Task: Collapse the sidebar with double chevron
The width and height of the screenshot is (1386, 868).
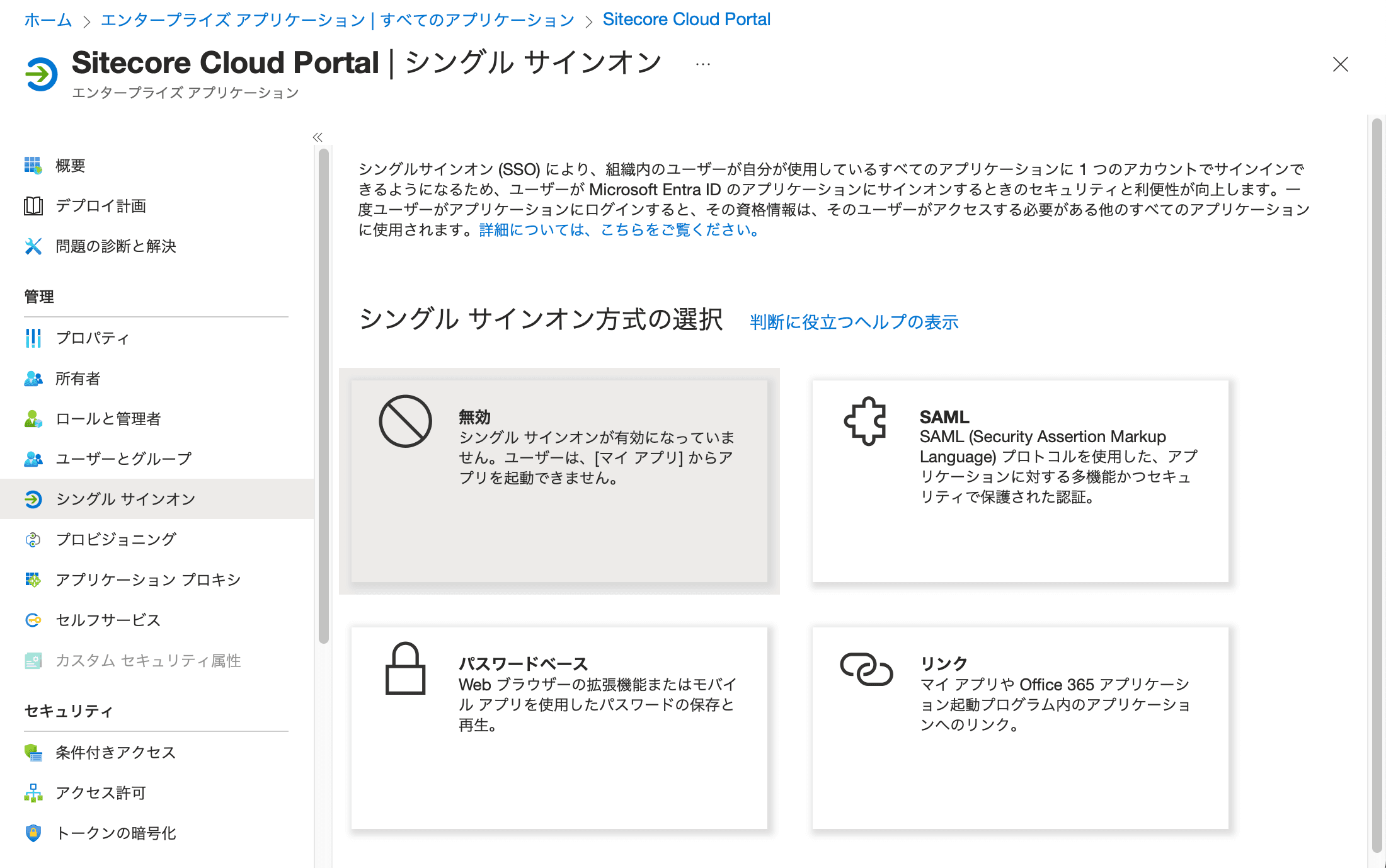Action: [318, 137]
